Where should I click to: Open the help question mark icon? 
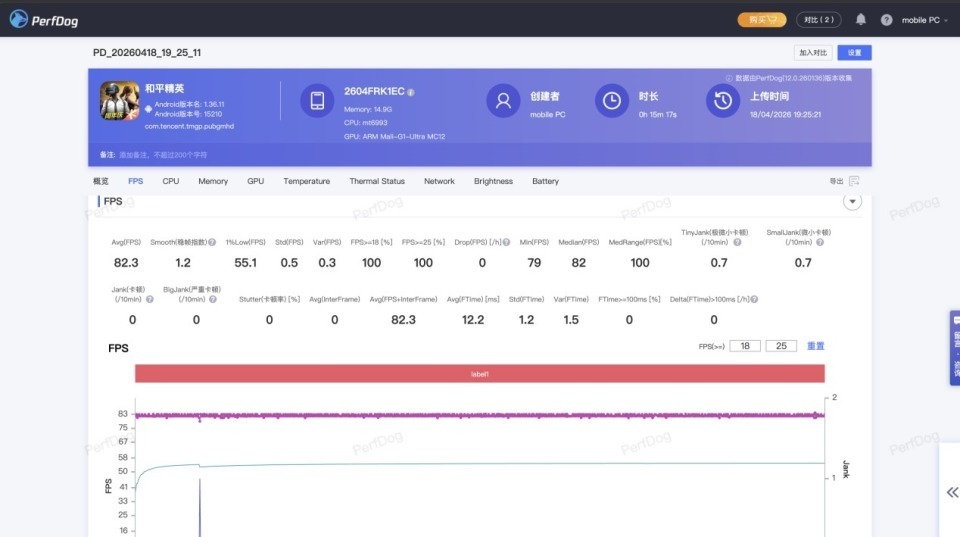(886, 20)
